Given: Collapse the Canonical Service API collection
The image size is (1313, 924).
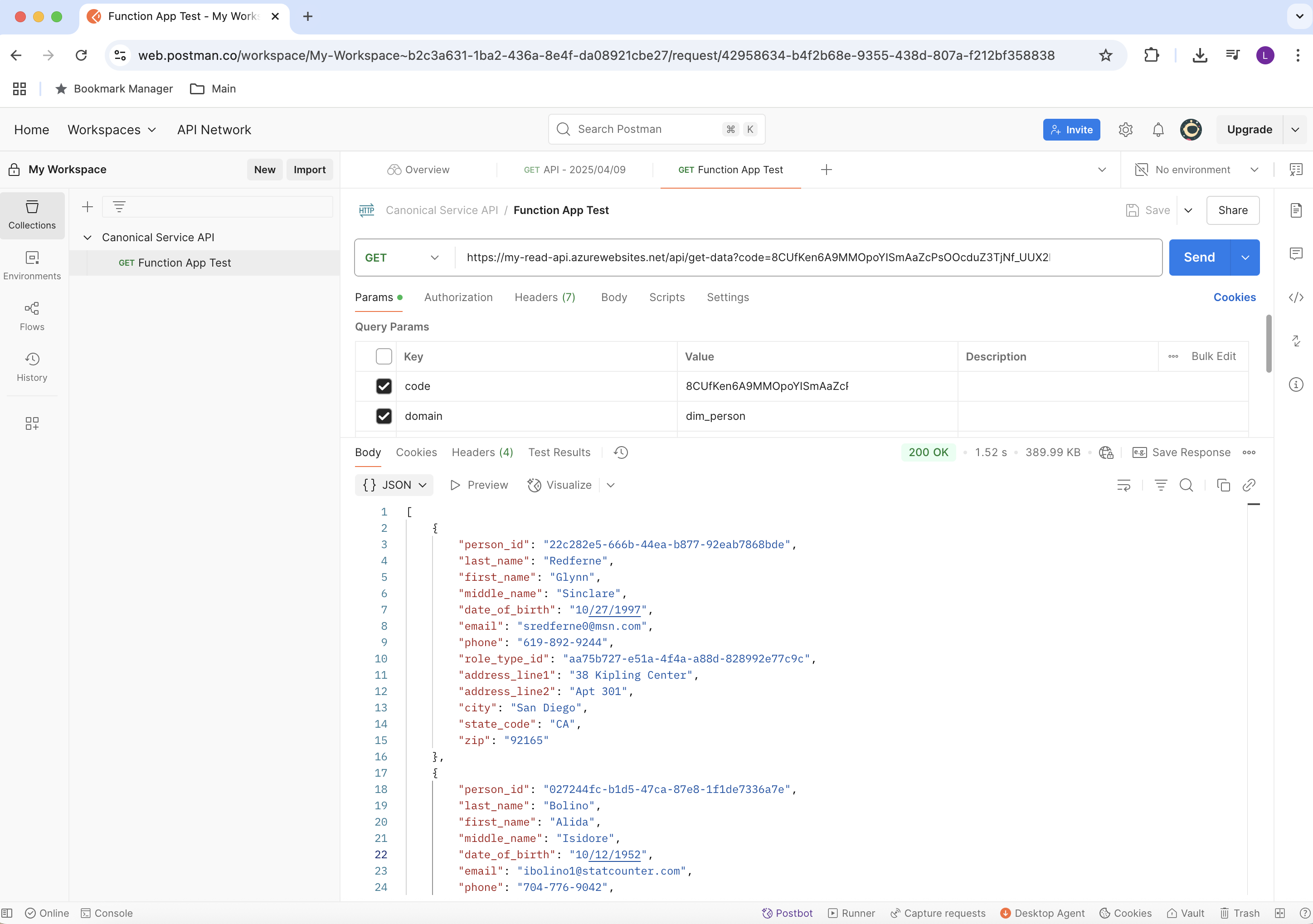Looking at the screenshot, I should click(x=88, y=237).
